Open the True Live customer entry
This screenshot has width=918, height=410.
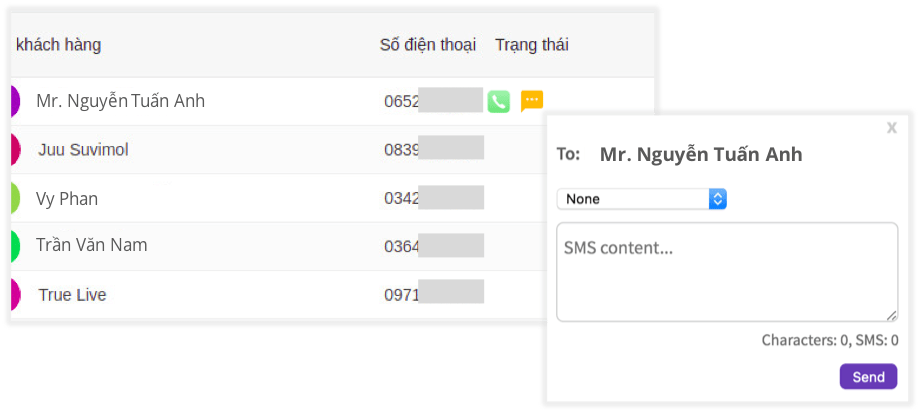pos(73,295)
